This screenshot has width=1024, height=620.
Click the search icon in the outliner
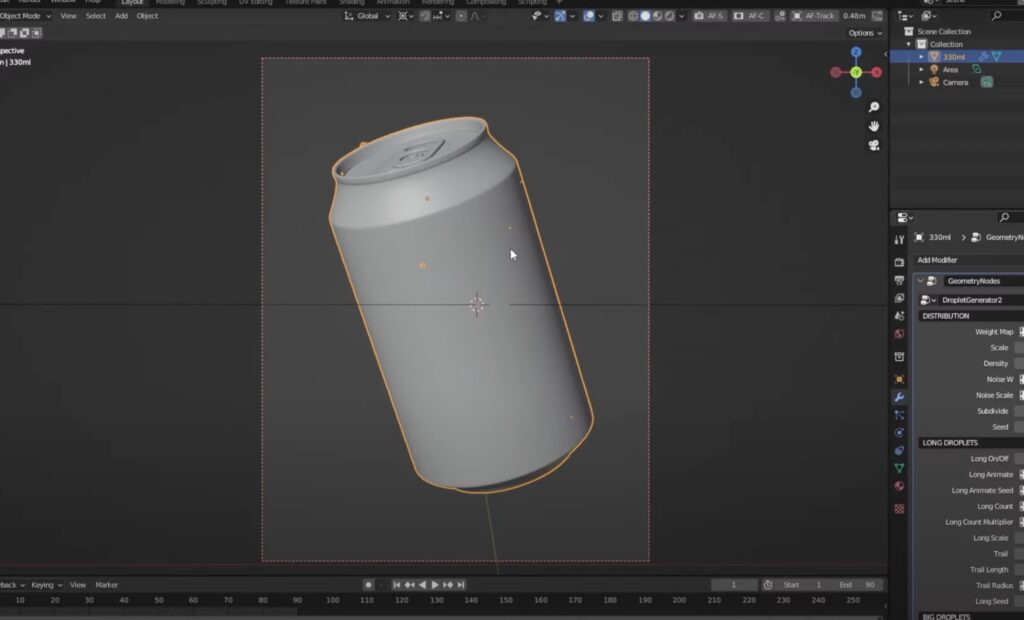click(x=997, y=16)
